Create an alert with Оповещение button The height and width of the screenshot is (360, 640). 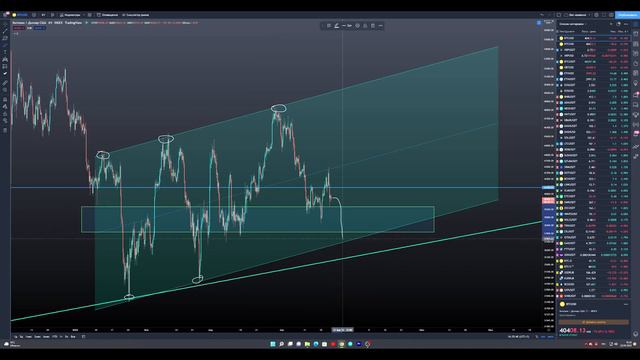click(x=107, y=15)
